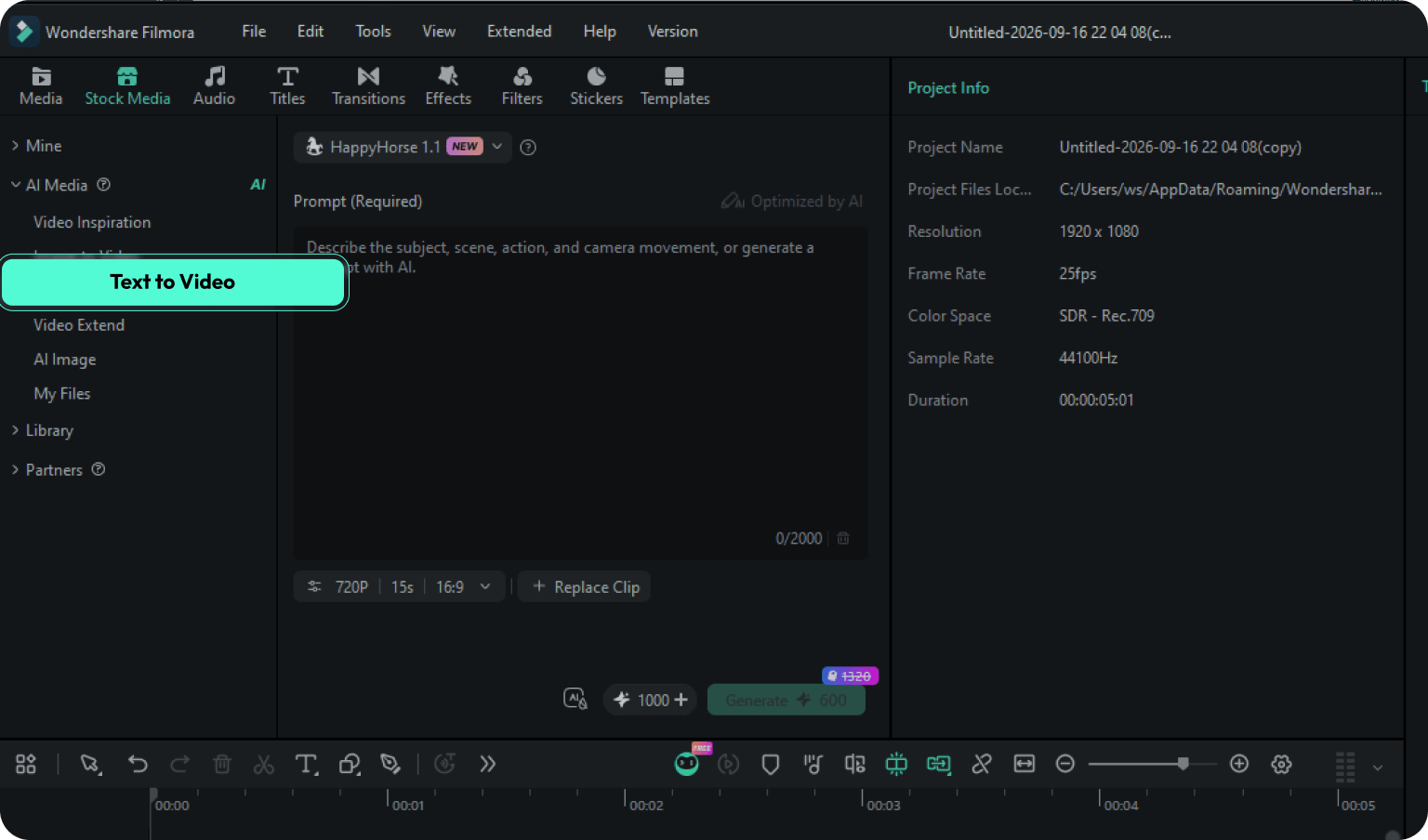Open the Titles panel
This screenshot has height=840, width=1428.
point(287,86)
